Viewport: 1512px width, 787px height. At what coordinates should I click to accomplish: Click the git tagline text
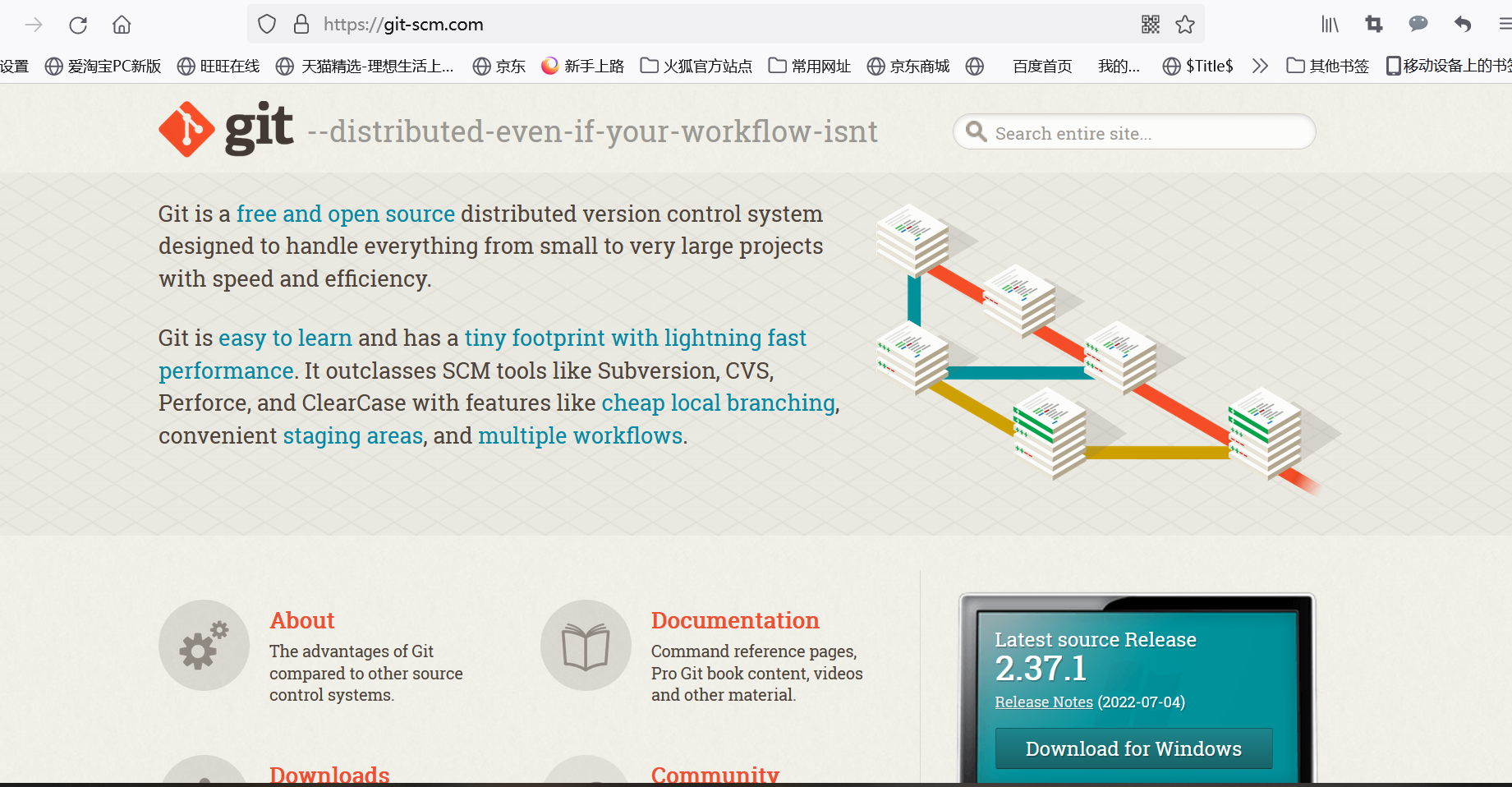(593, 131)
